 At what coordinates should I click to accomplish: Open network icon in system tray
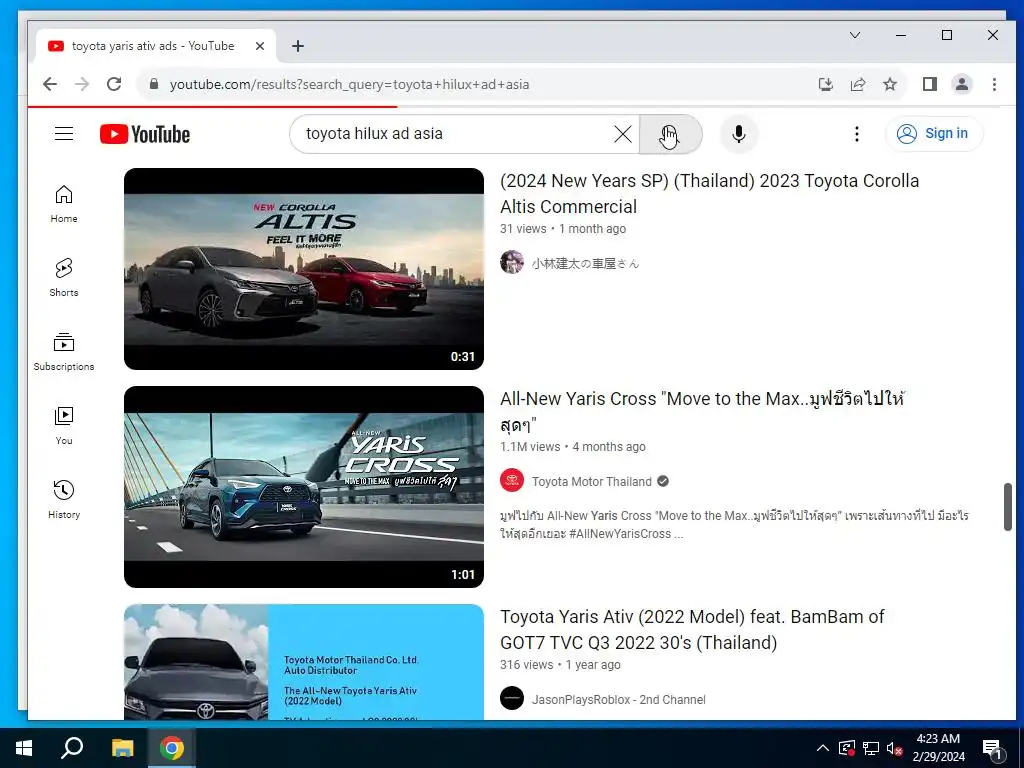click(x=871, y=748)
